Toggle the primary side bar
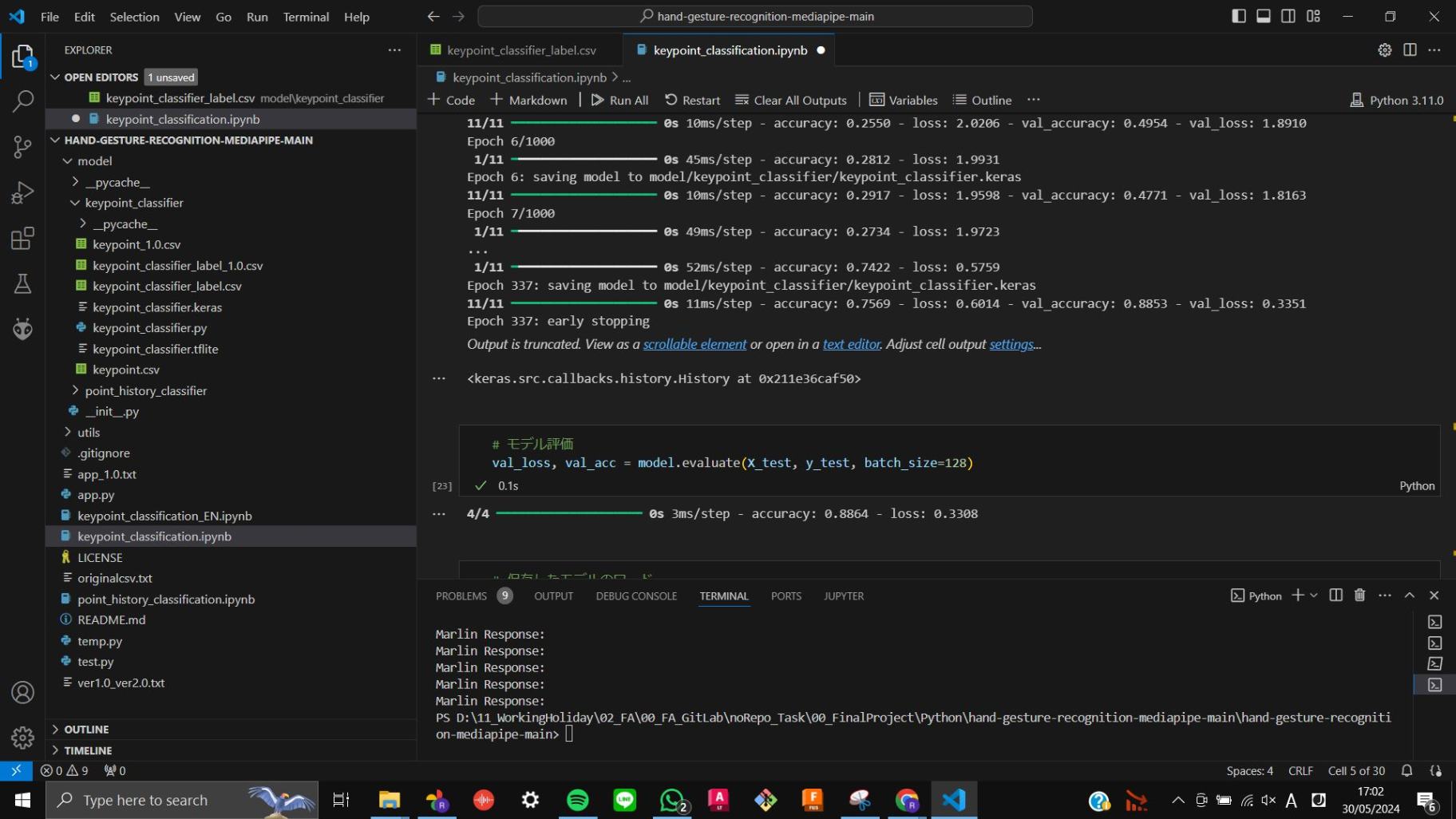Viewport: 1456px width, 819px height. pyautogui.click(x=1239, y=16)
